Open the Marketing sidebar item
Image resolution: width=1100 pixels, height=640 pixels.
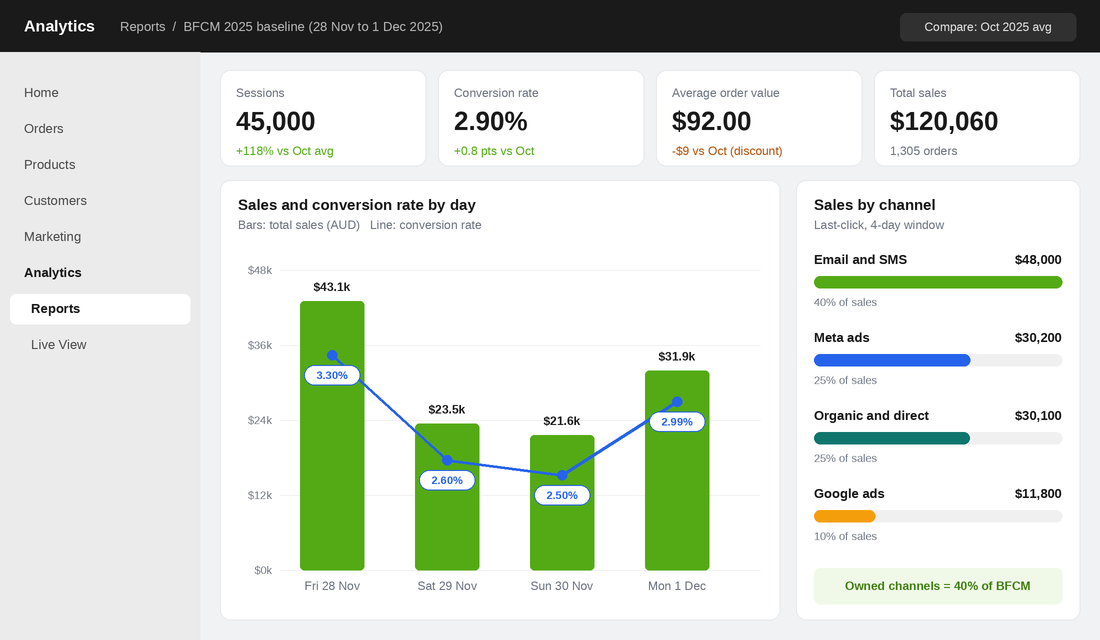(53, 236)
